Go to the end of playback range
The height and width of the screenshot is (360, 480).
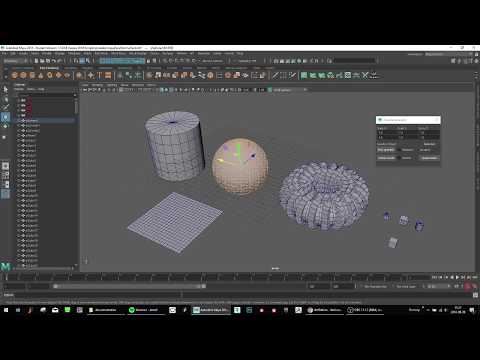(x=474, y=277)
